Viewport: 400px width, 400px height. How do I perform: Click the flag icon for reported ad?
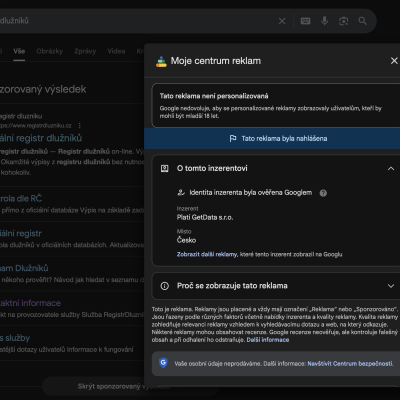(233, 138)
